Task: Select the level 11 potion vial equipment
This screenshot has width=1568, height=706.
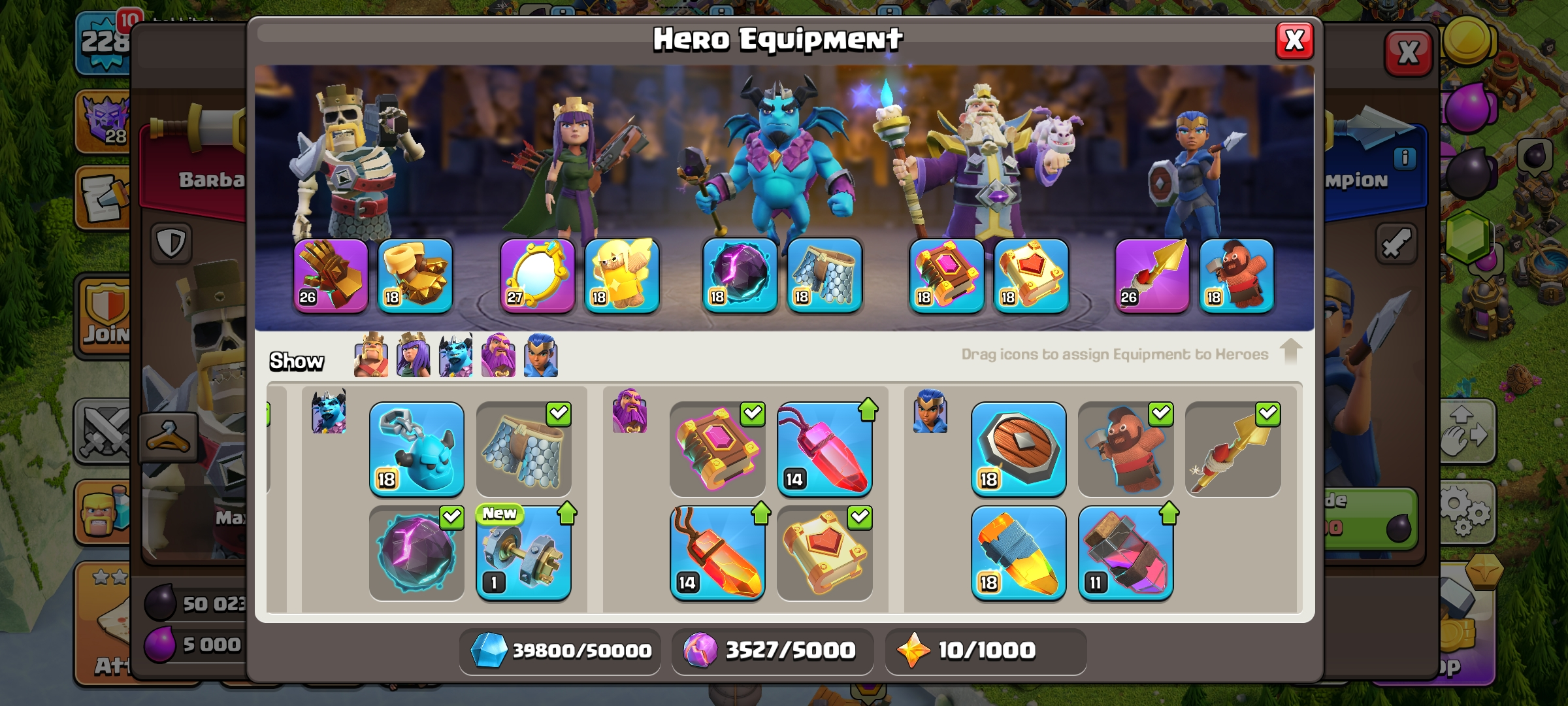Action: pyautogui.click(x=1126, y=553)
